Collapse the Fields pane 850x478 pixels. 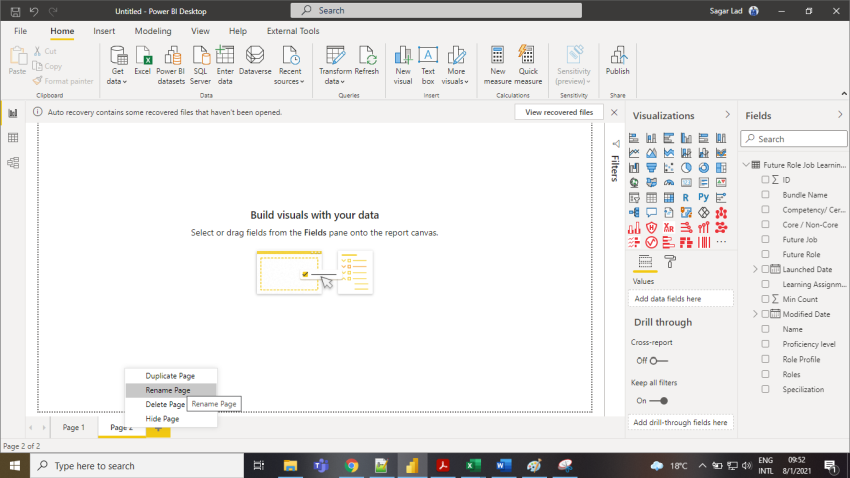point(840,115)
